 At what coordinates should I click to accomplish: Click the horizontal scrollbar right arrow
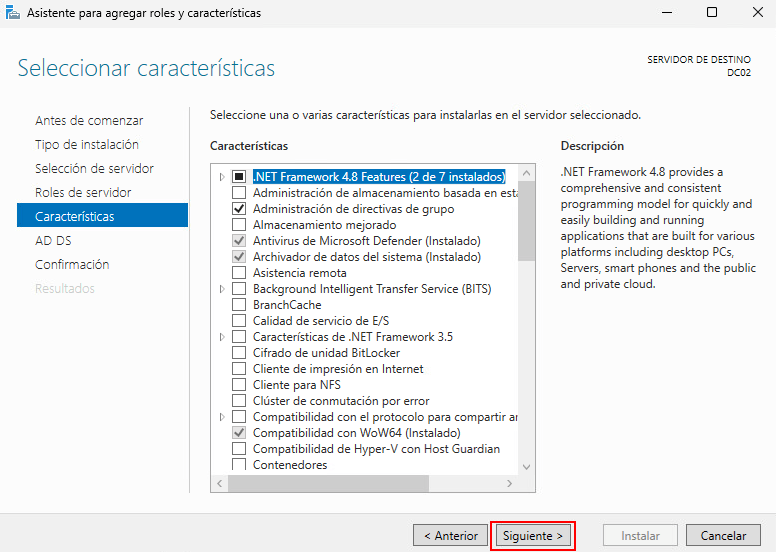510,484
